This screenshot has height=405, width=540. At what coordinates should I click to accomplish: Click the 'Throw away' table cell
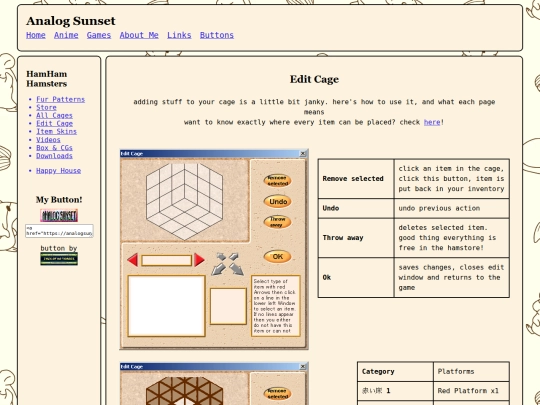coord(356,238)
